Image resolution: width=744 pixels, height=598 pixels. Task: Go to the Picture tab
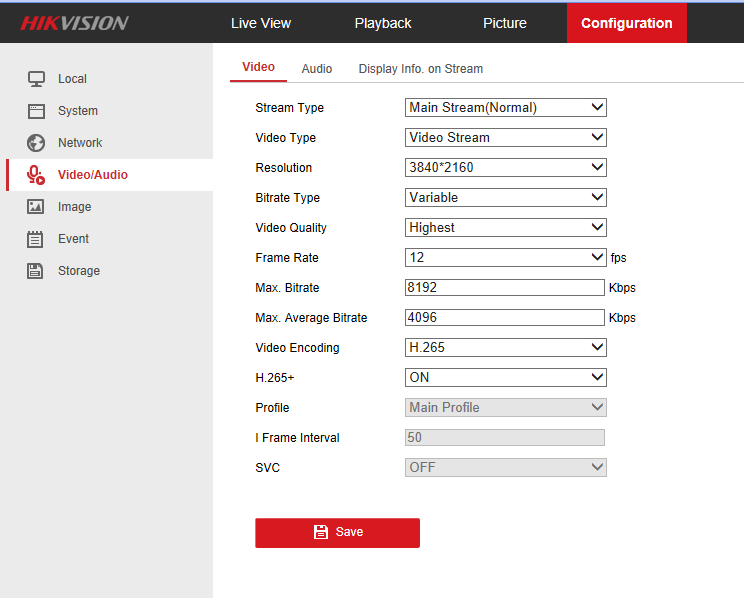pyautogui.click(x=505, y=23)
